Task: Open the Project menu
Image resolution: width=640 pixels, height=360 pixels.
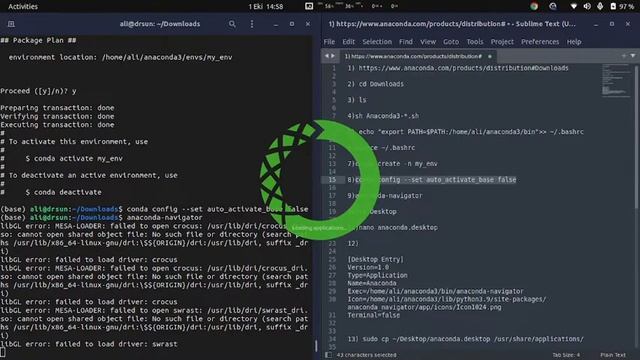Action: [x=502, y=42]
